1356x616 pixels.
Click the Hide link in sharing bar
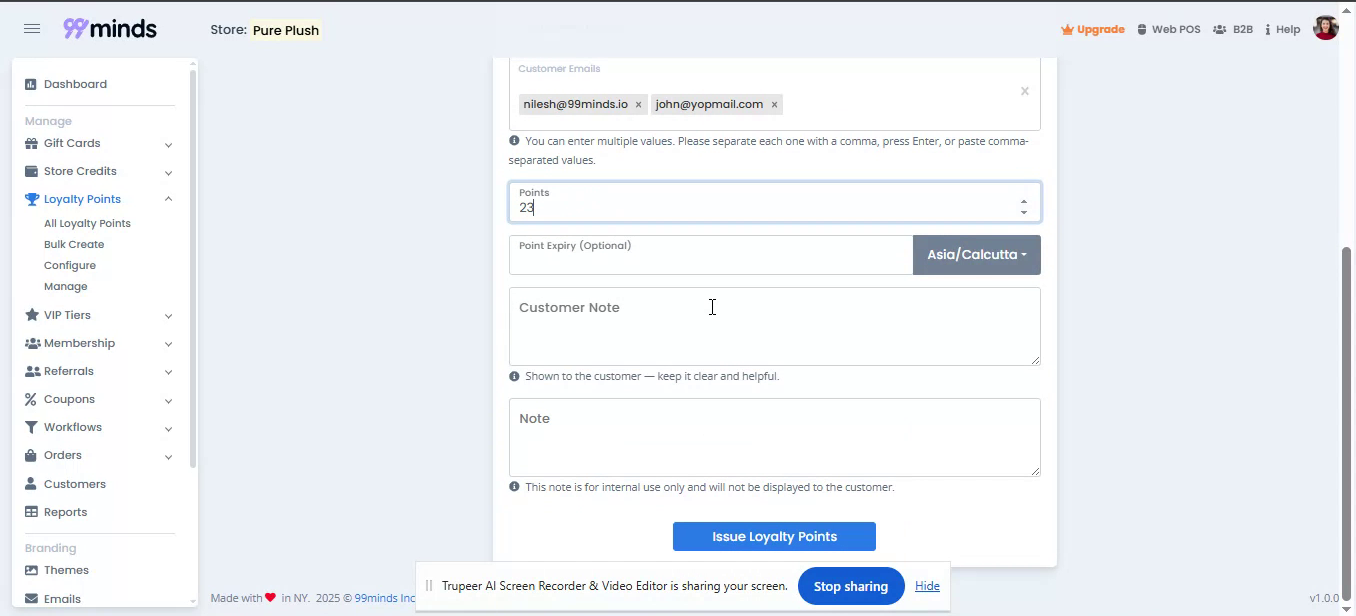point(927,586)
